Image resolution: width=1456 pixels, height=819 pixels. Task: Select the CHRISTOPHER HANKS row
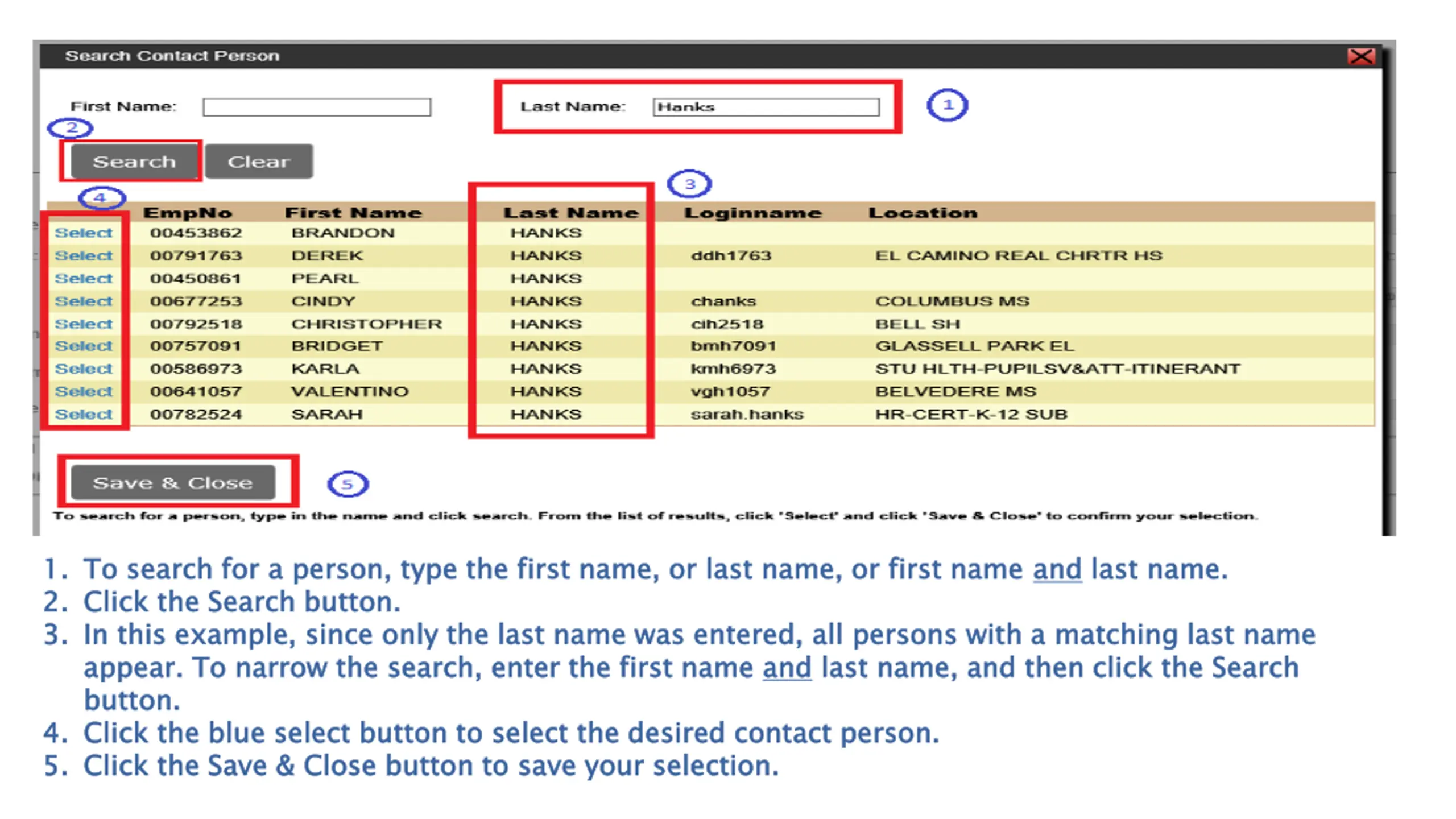click(x=84, y=324)
